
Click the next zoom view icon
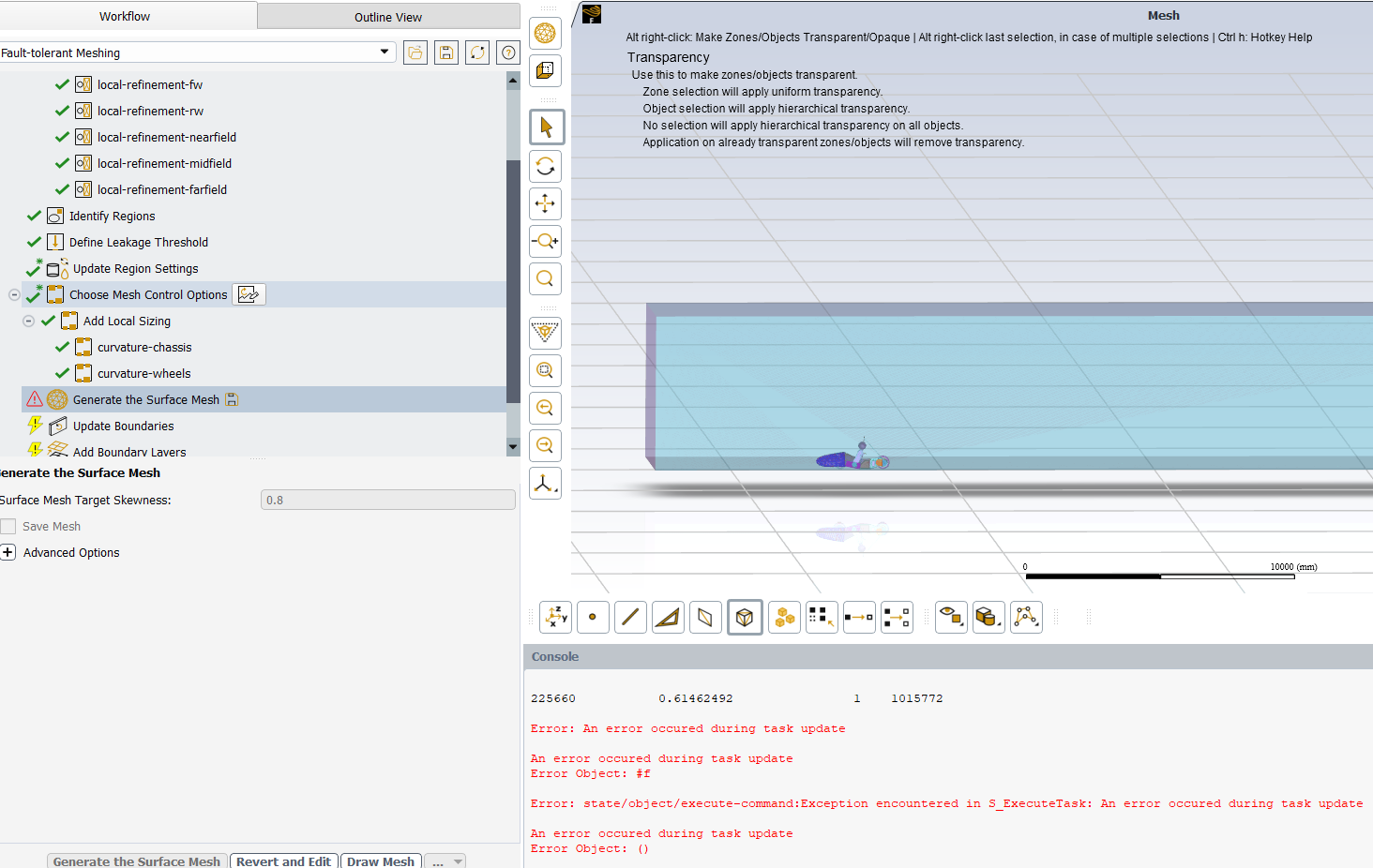(x=545, y=445)
